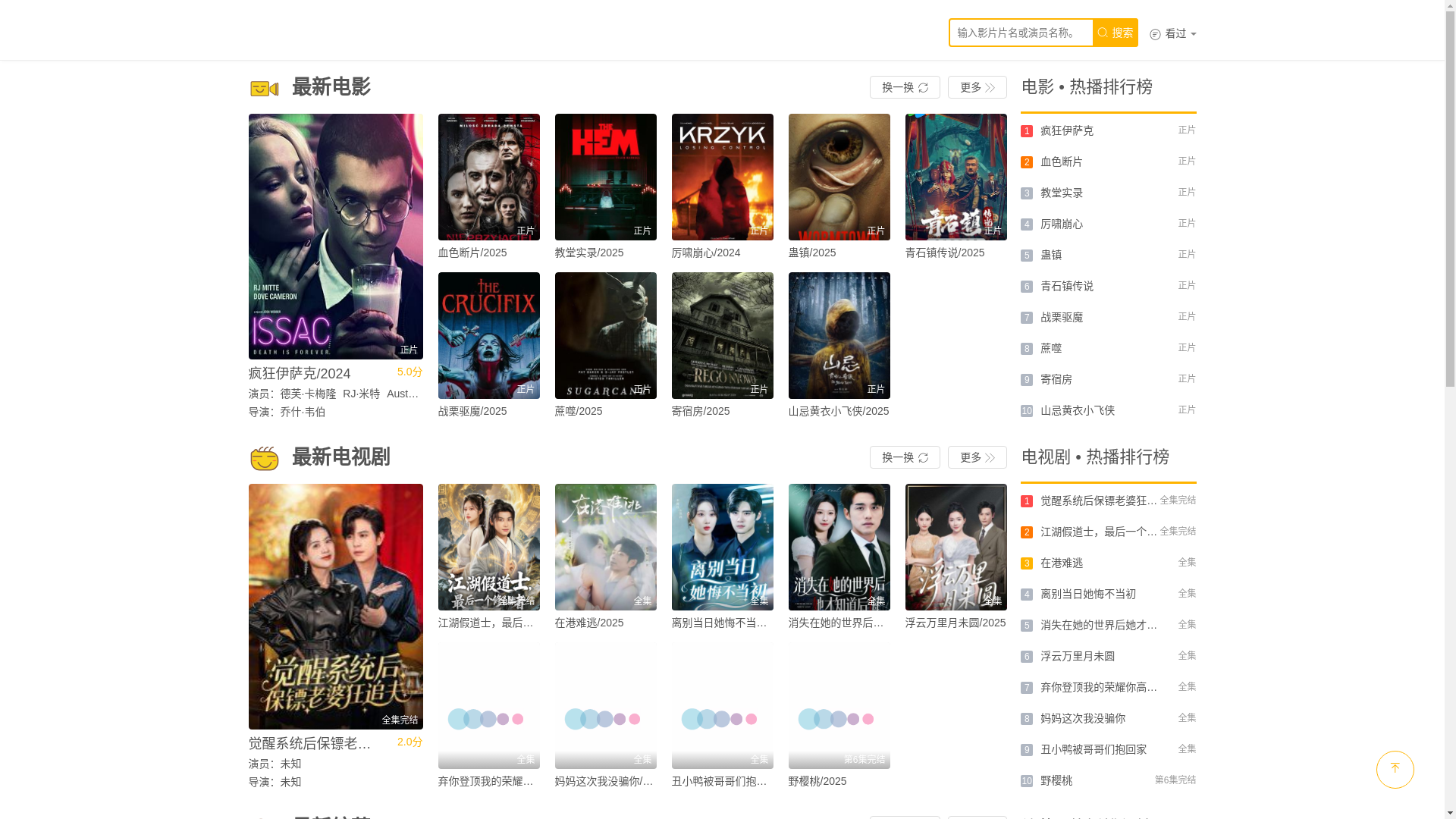
Task: Select rank 9 寄宿房 in movie chart
Action: (x=1109, y=379)
